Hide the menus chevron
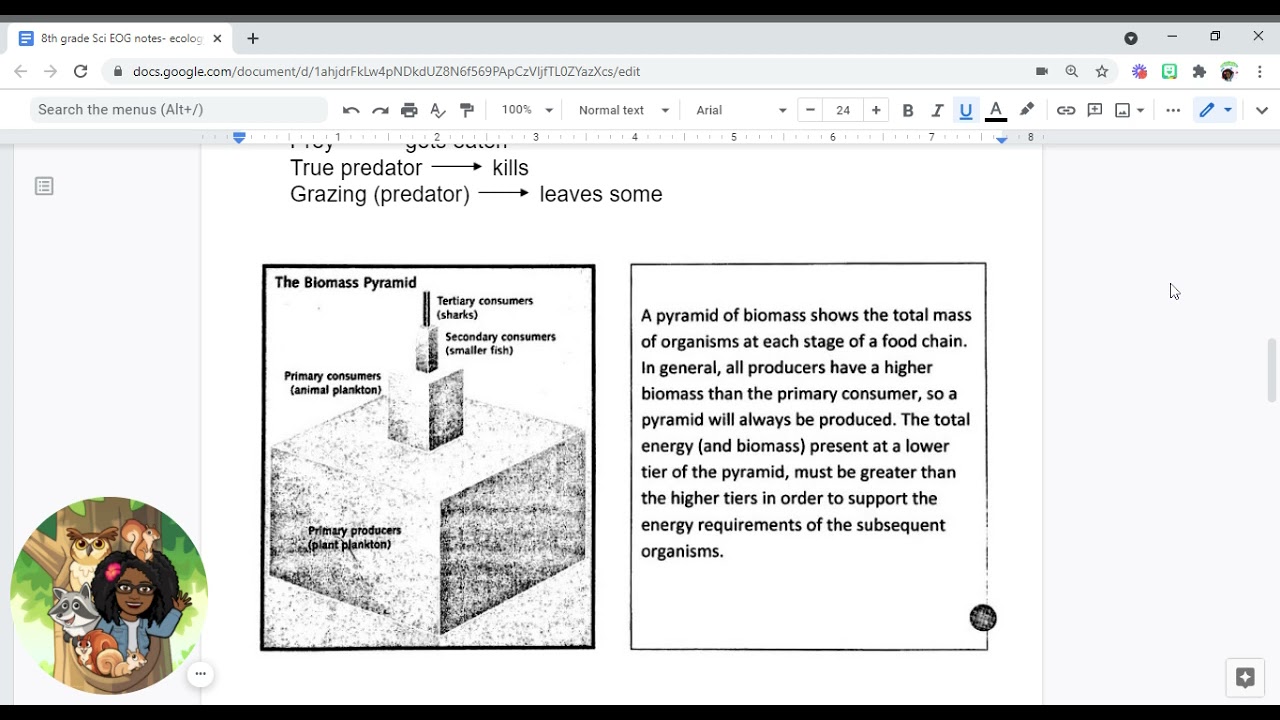This screenshot has height=720, width=1280. pyautogui.click(x=1262, y=110)
